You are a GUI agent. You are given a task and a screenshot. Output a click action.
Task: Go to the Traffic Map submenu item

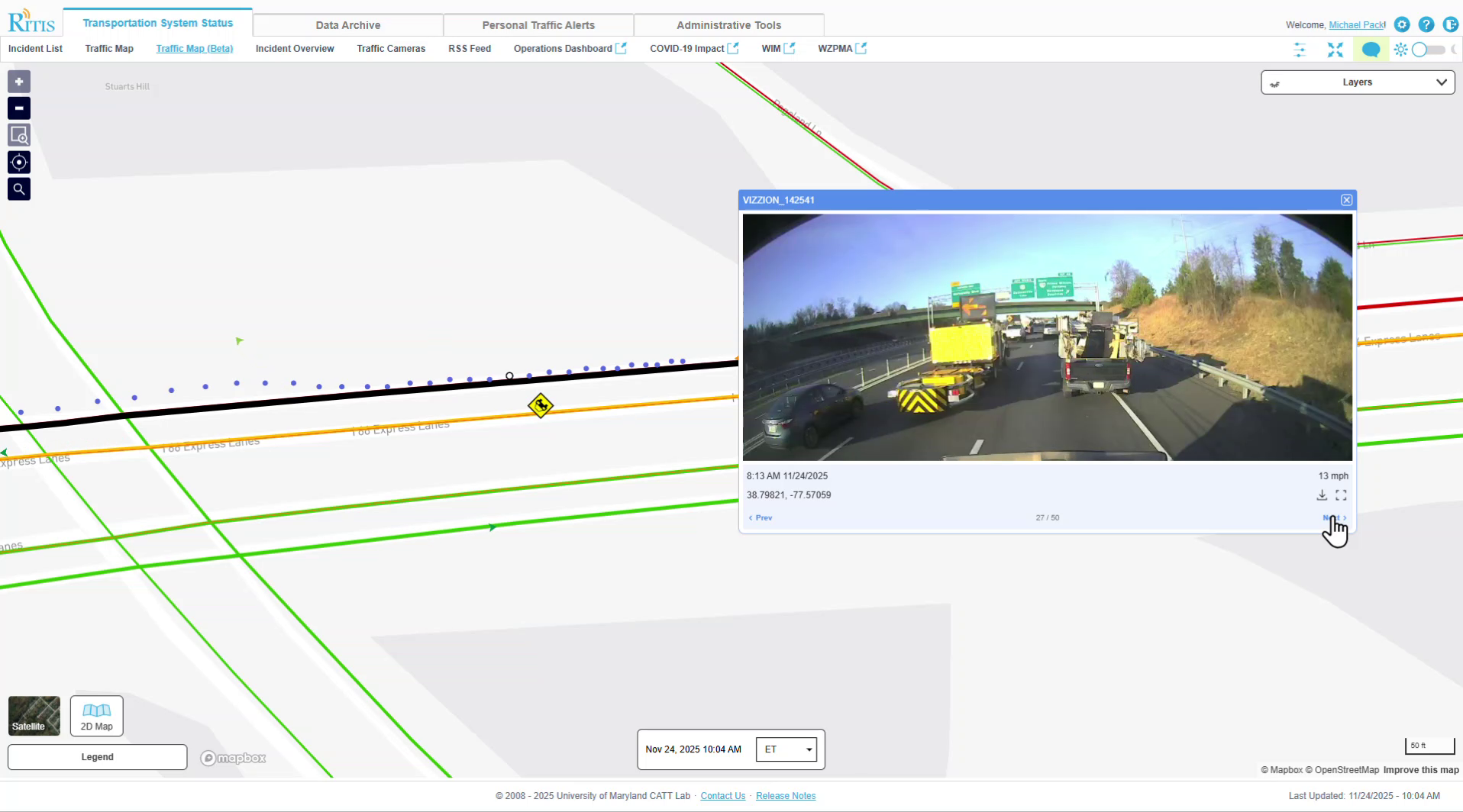[x=109, y=48]
